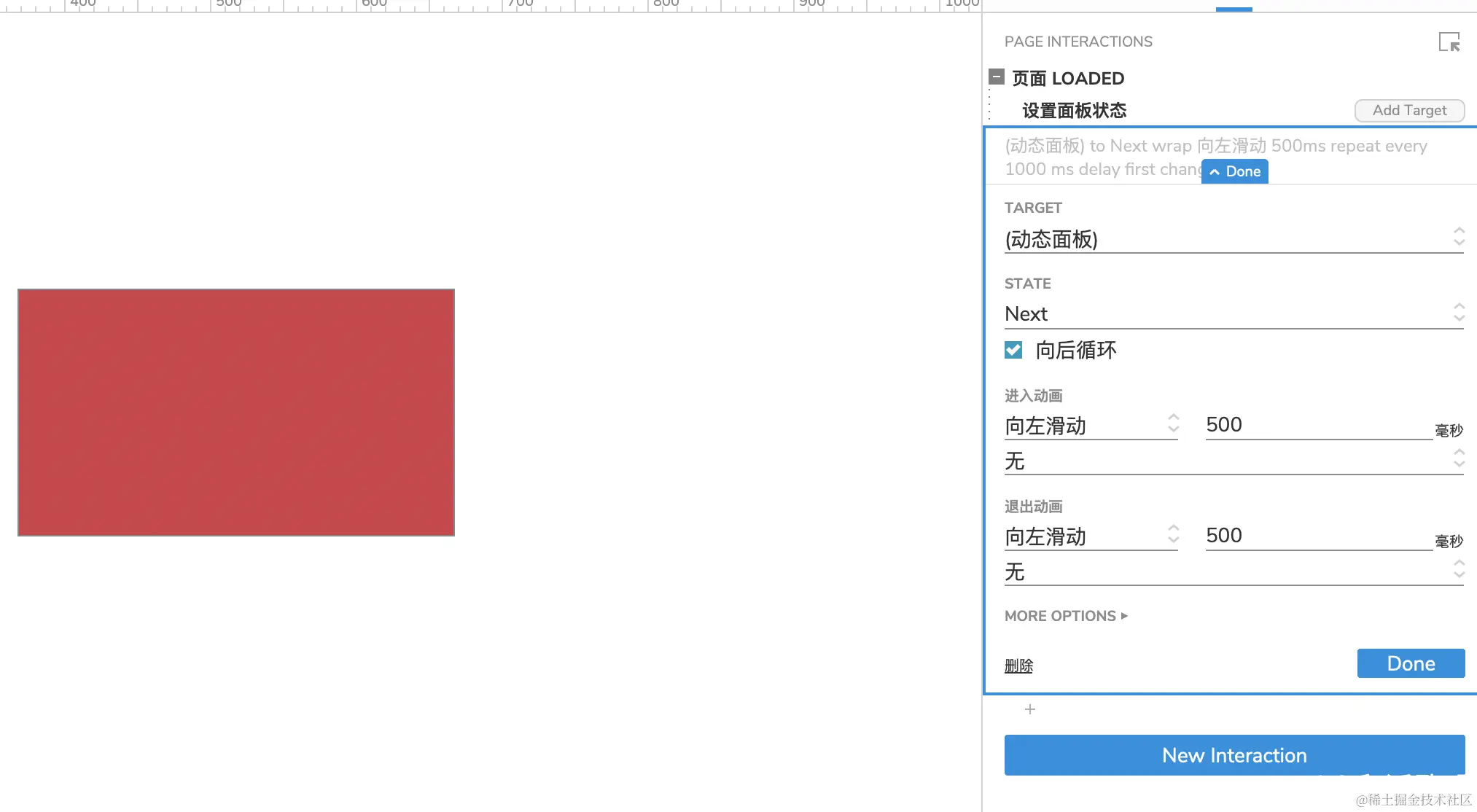
Task: Click the plus icon below action editor
Action: point(1029,709)
